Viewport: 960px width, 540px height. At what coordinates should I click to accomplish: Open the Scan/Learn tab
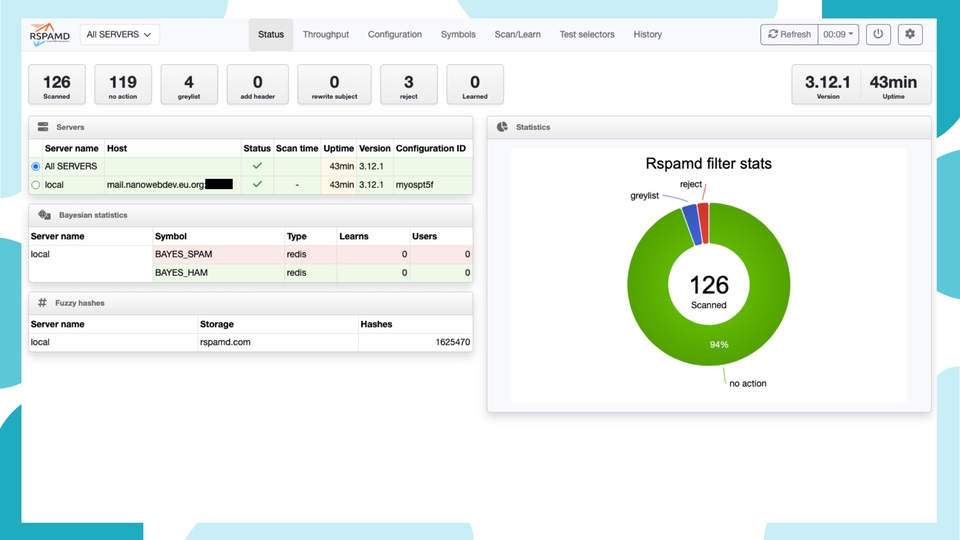517,34
